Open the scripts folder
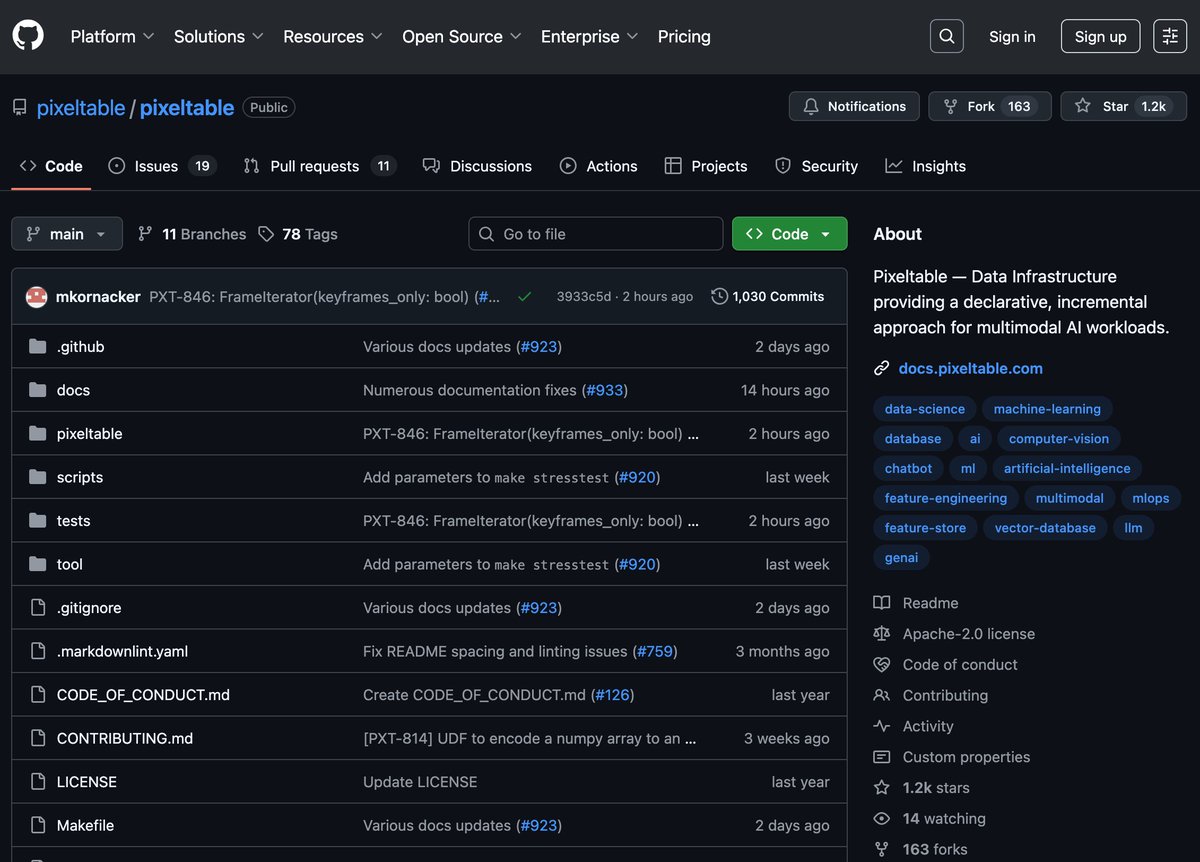This screenshot has height=862, width=1200. coord(80,477)
